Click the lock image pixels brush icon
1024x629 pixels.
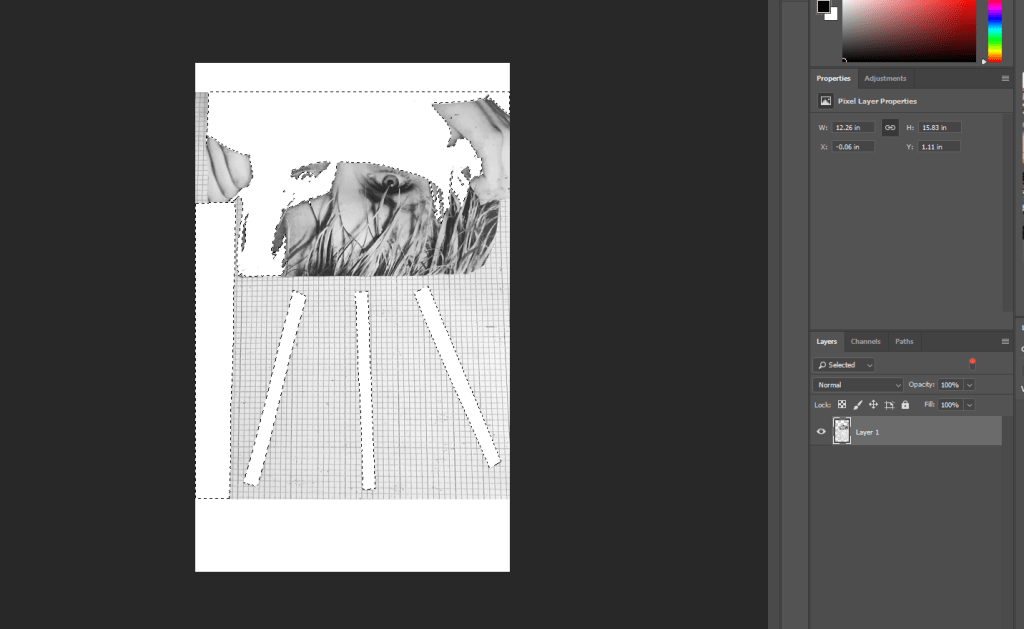point(858,405)
